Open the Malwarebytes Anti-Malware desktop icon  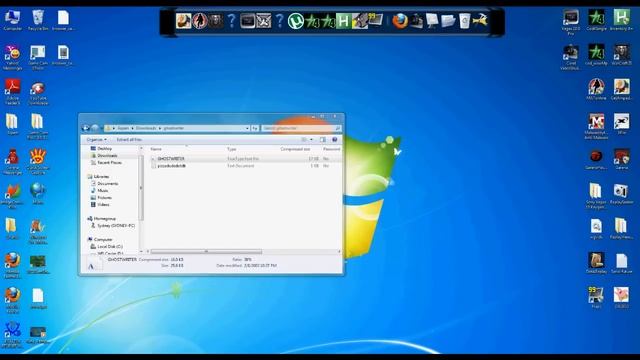point(596,127)
